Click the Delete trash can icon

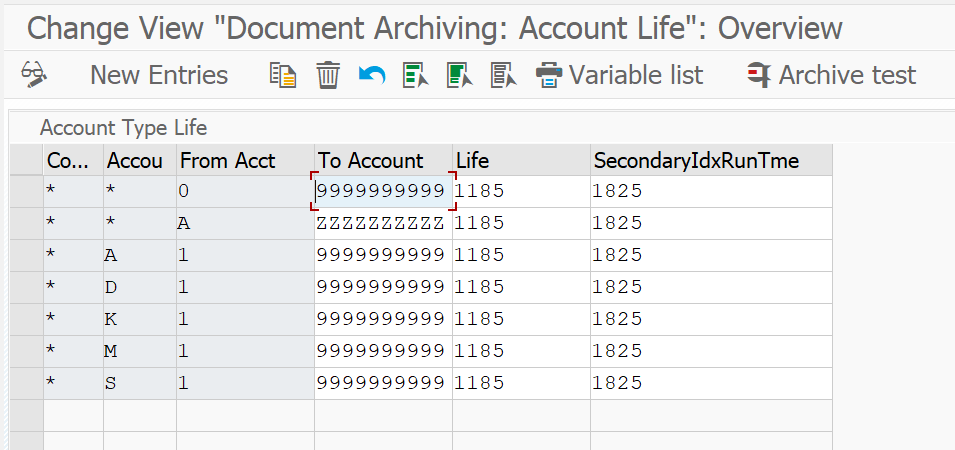pos(328,75)
